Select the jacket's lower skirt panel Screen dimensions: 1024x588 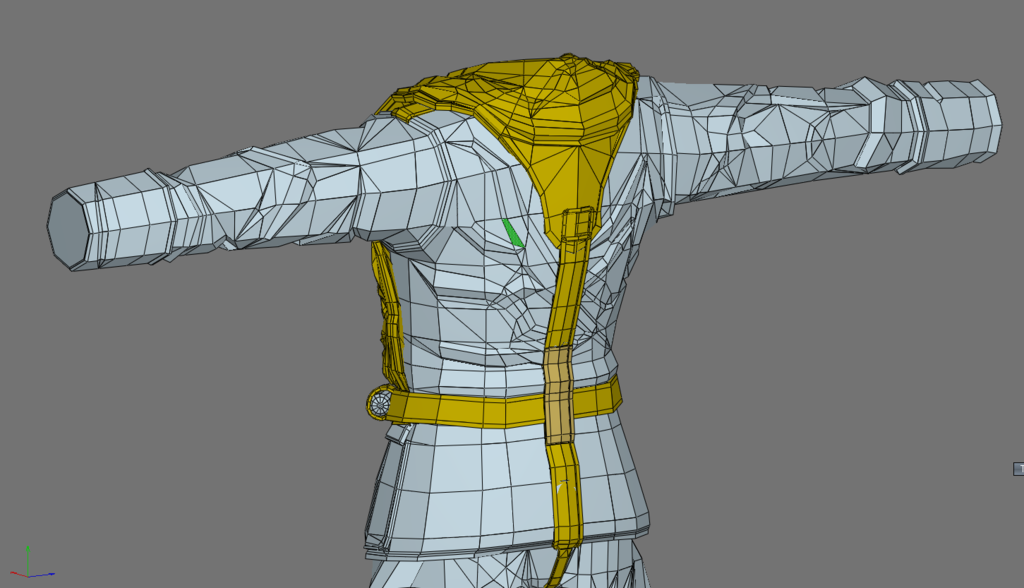470,485
